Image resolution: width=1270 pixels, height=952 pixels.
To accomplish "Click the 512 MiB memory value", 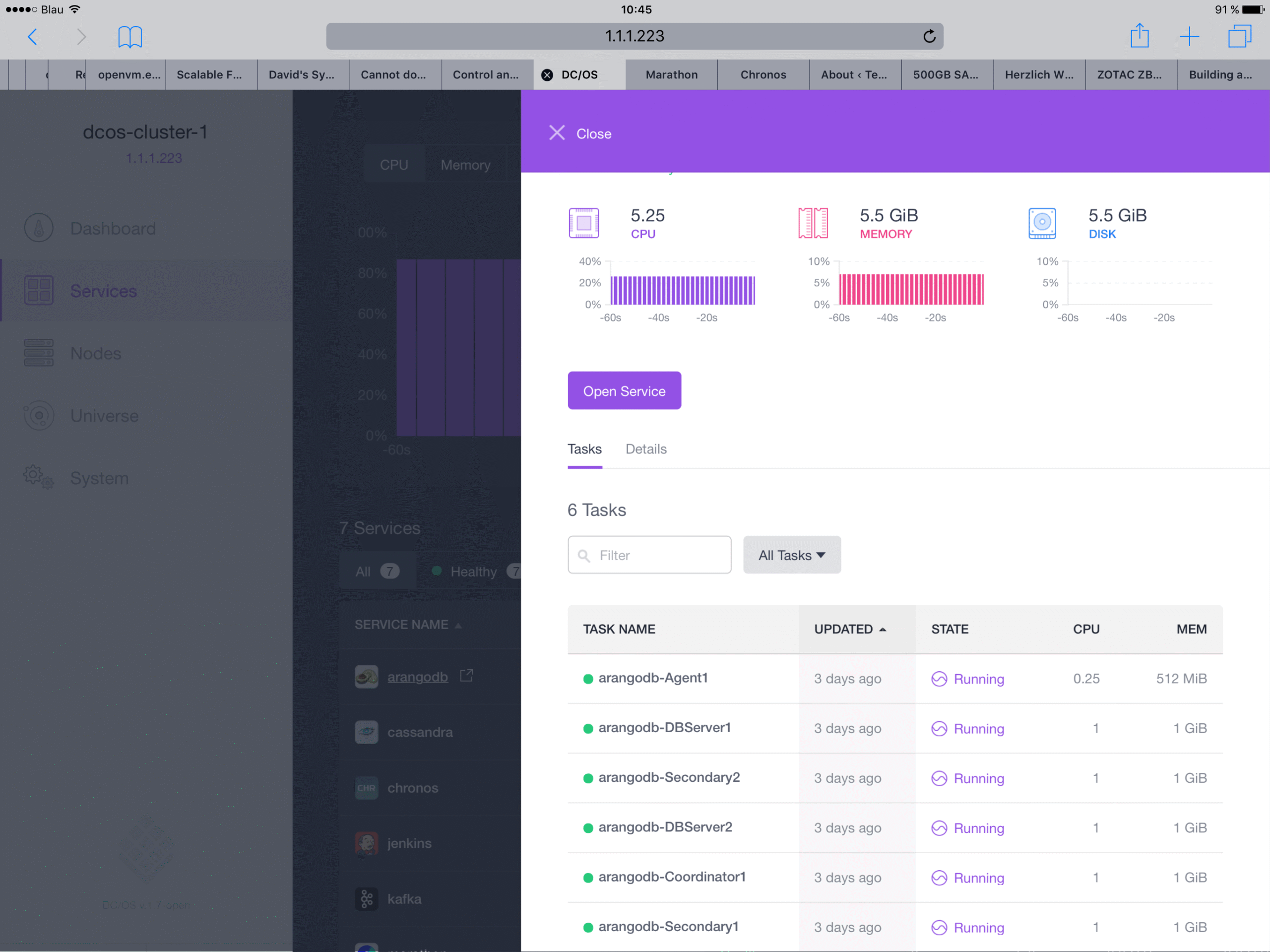I will (x=1181, y=678).
